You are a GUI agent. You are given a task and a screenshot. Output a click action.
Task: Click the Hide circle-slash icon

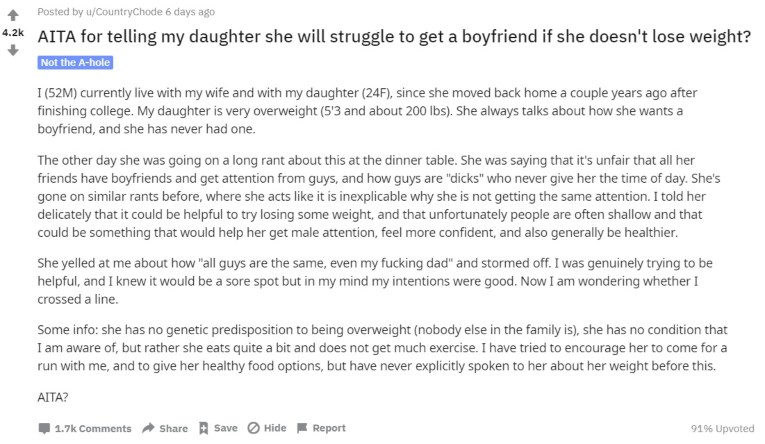[253, 428]
